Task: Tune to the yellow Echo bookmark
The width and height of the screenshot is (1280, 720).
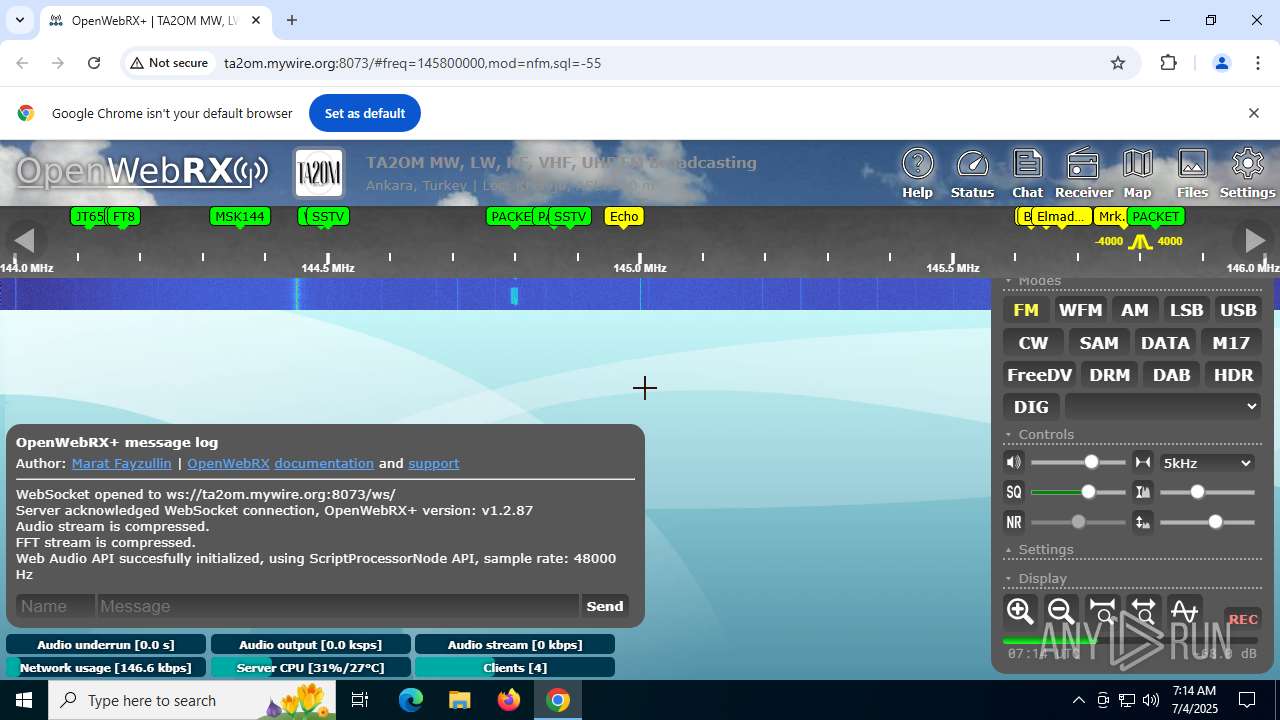Action: pos(624,216)
